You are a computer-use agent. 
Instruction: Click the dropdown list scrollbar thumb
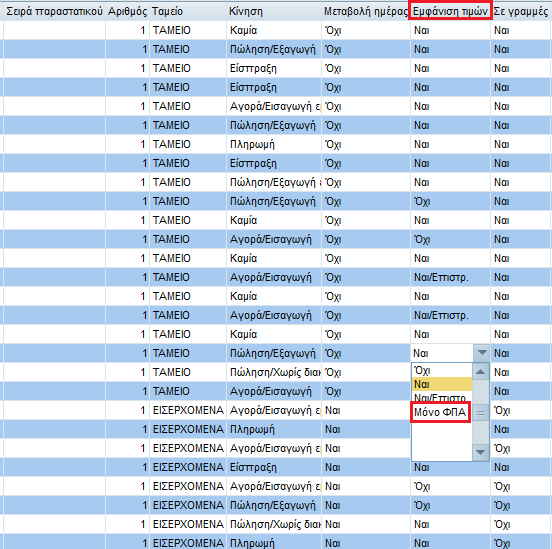coord(481,412)
